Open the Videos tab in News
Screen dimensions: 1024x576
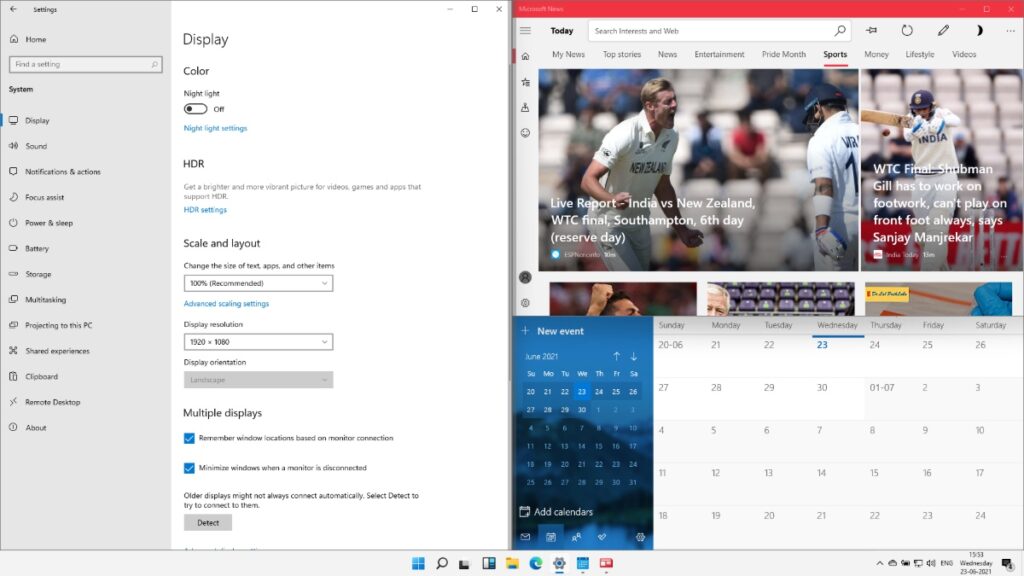pyautogui.click(x=964, y=54)
